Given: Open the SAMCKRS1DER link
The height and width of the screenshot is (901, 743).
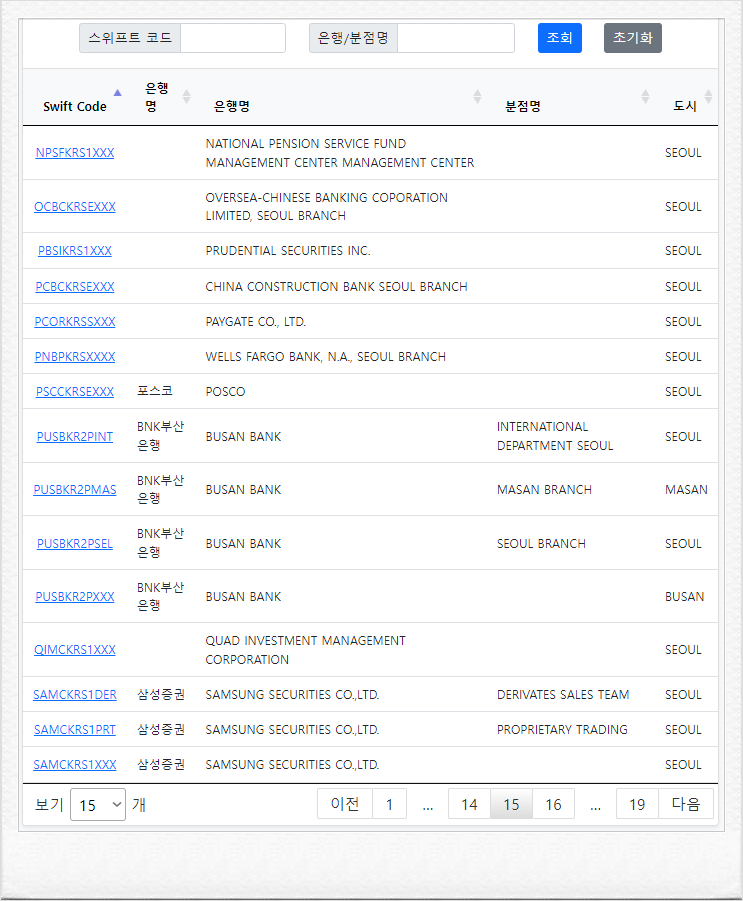Looking at the screenshot, I should tap(75, 695).
